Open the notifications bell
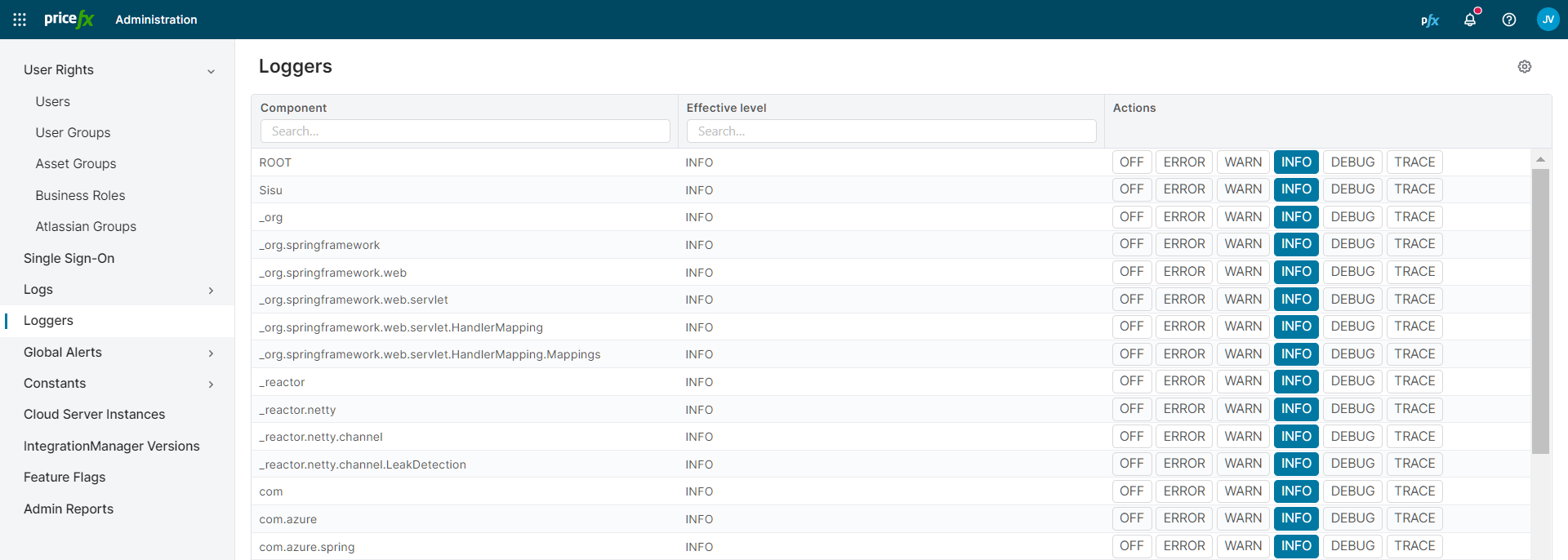The width and height of the screenshot is (1568, 560). coord(1470,20)
